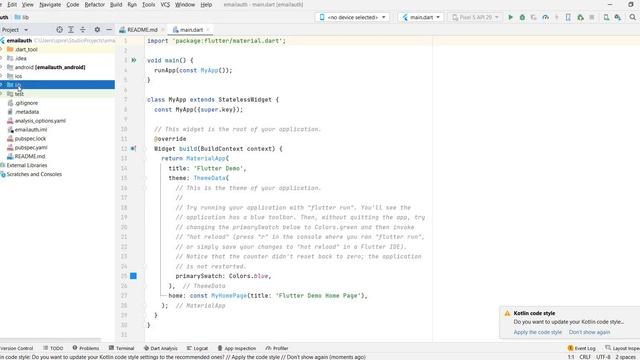Screen dimensions: 640x360
Task: Open the Flutter profile-mode run icon
Action: (x=545, y=18)
